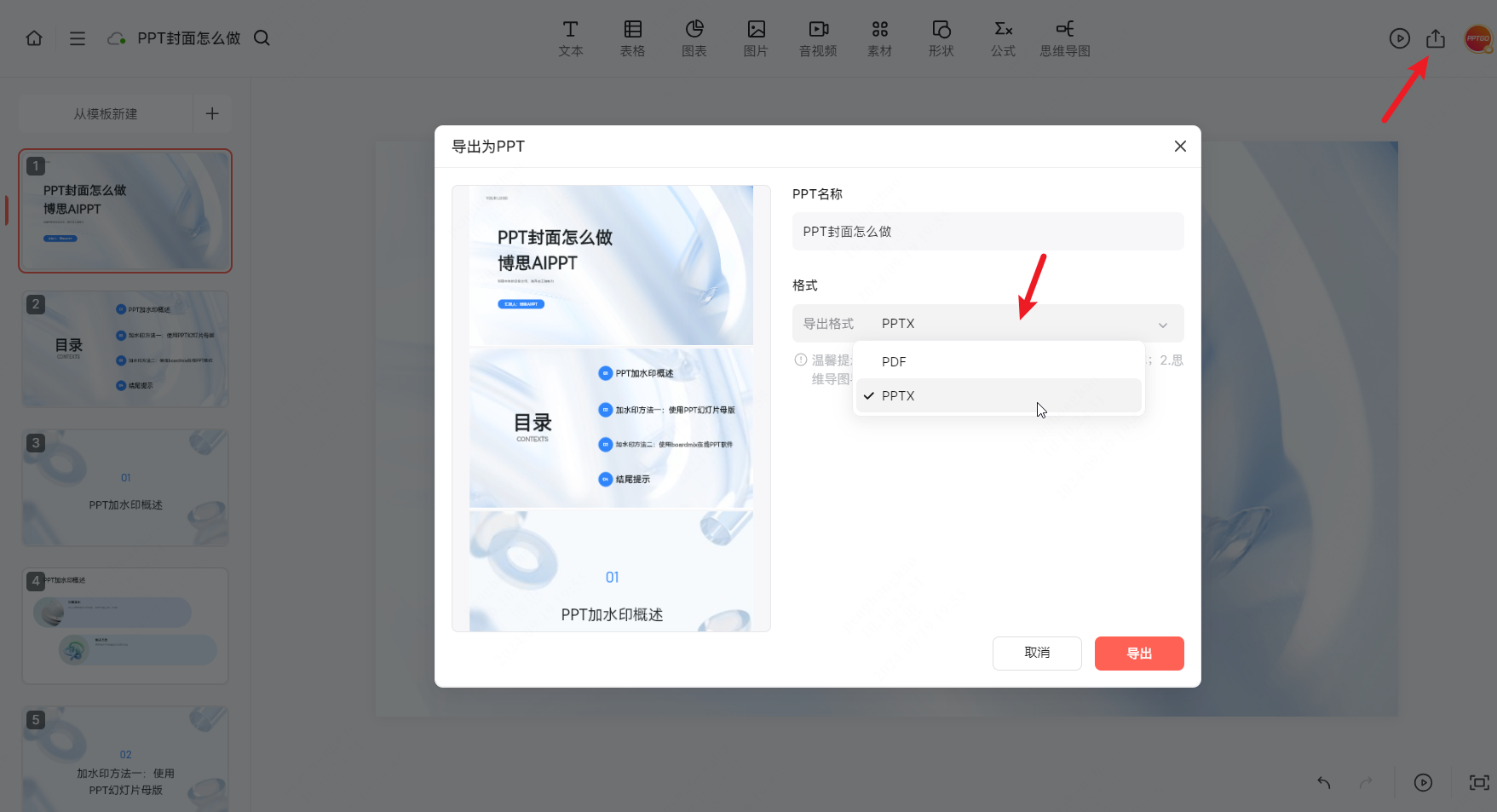Click the home icon in top bar

tap(34, 38)
